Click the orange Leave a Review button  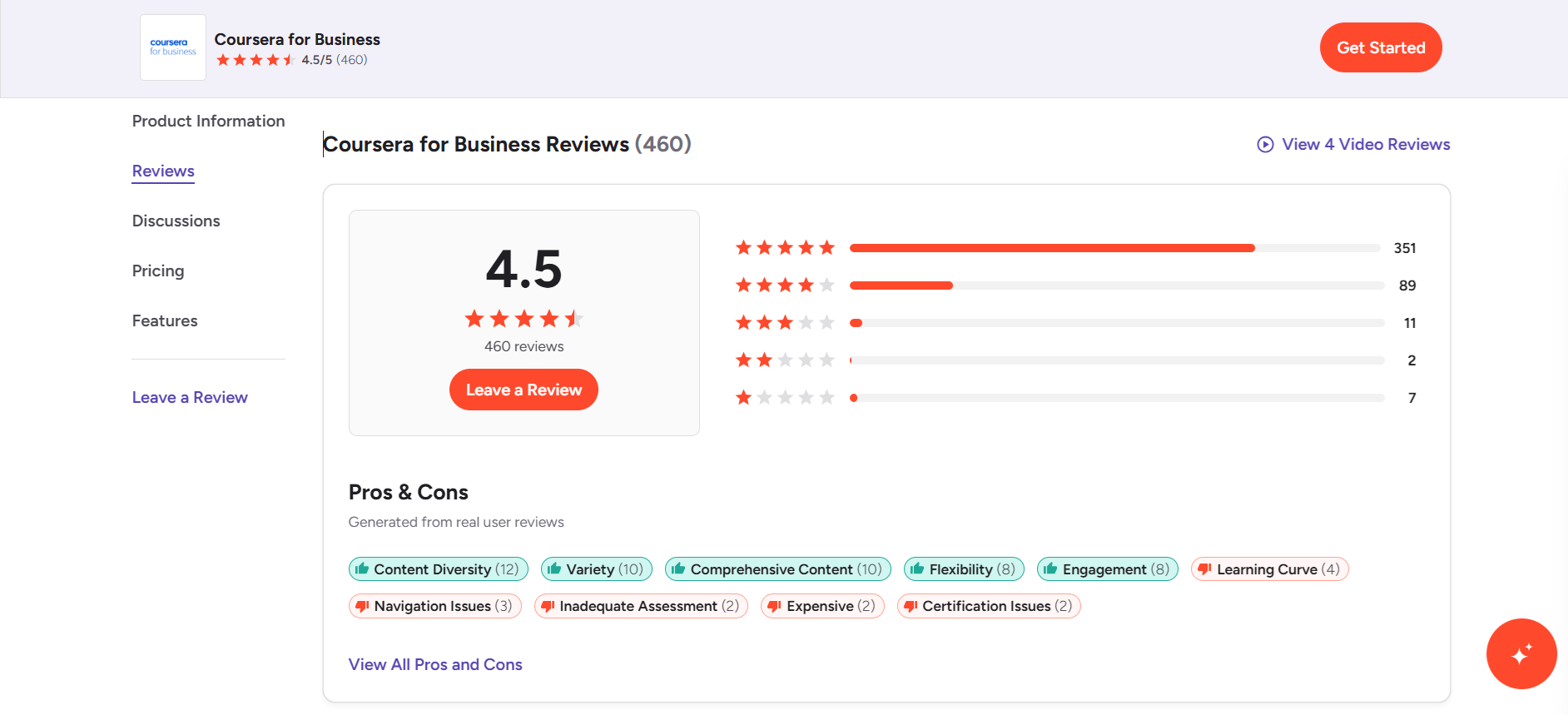pos(523,390)
